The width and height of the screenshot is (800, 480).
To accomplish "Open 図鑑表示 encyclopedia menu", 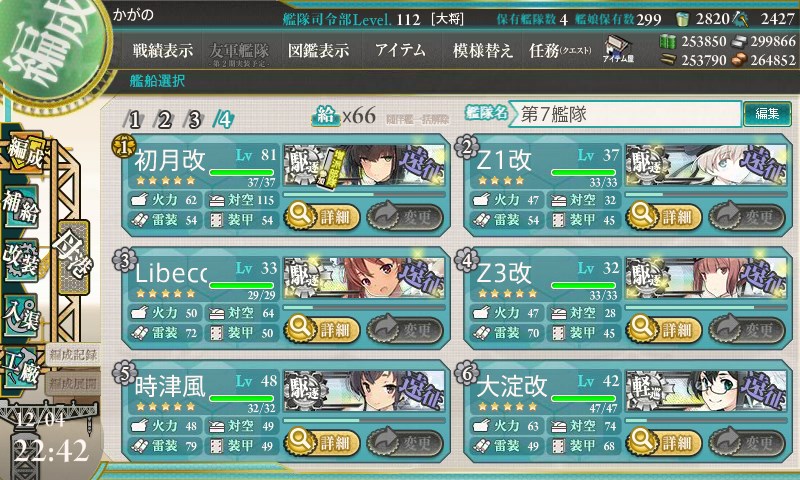I will [x=318, y=50].
